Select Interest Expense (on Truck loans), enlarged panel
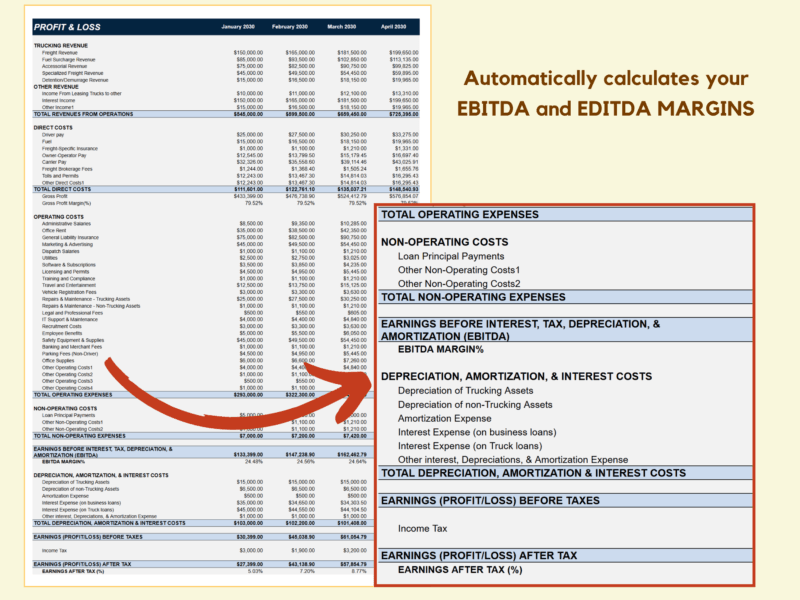 point(470,446)
